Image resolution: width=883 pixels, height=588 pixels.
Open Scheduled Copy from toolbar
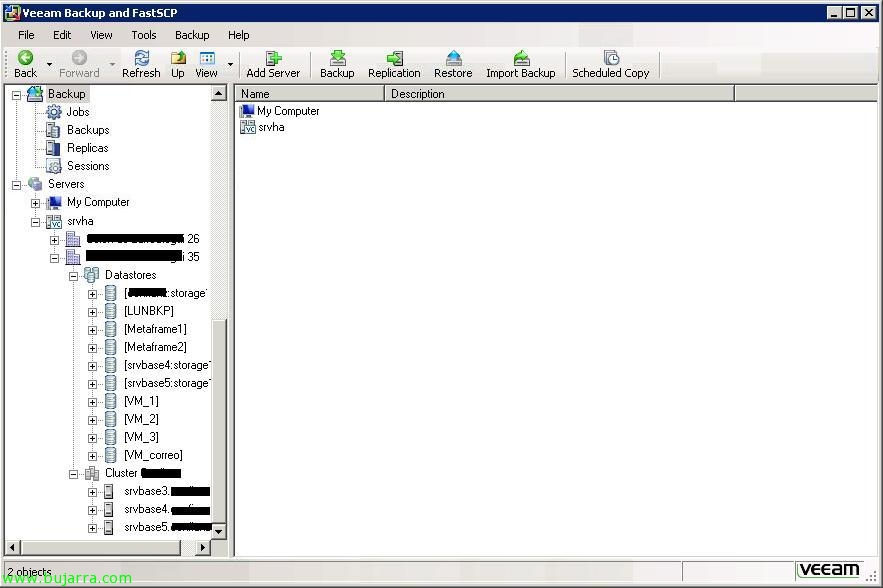(611, 57)
